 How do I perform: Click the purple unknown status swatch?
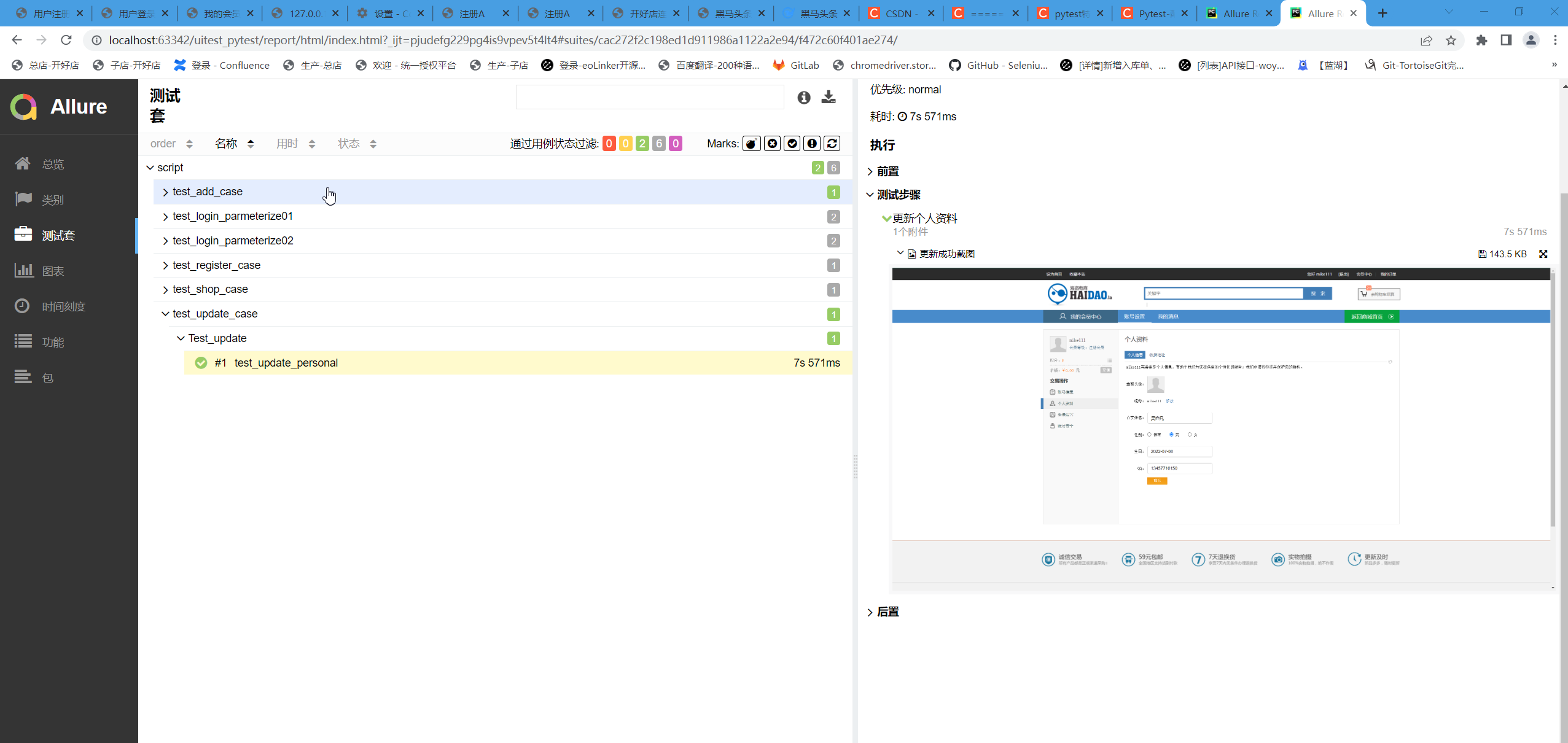pos(675,144)
